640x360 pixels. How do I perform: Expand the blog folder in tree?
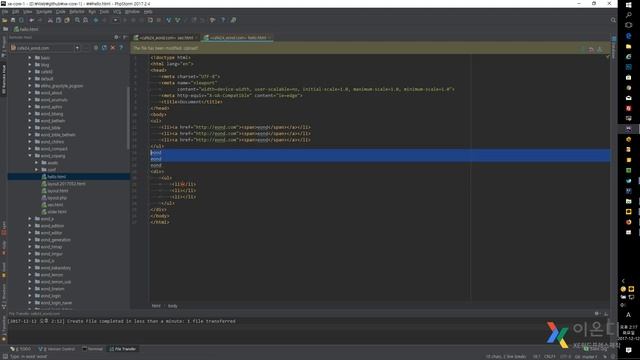(x=30, y=64)
